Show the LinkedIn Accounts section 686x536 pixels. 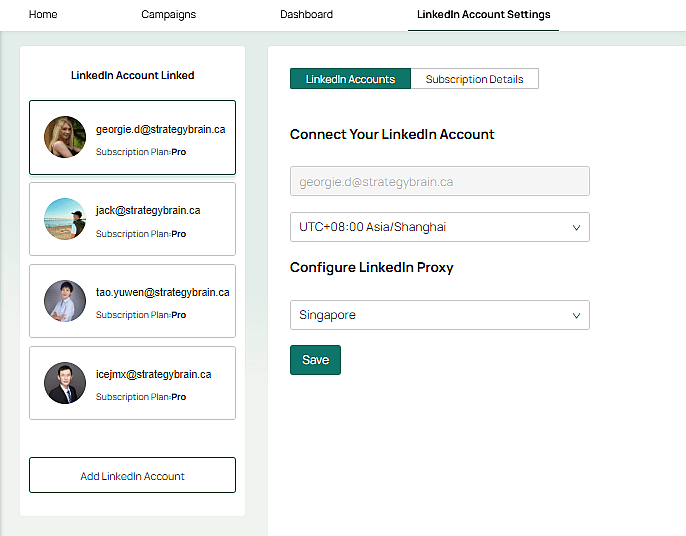[350, 79]
